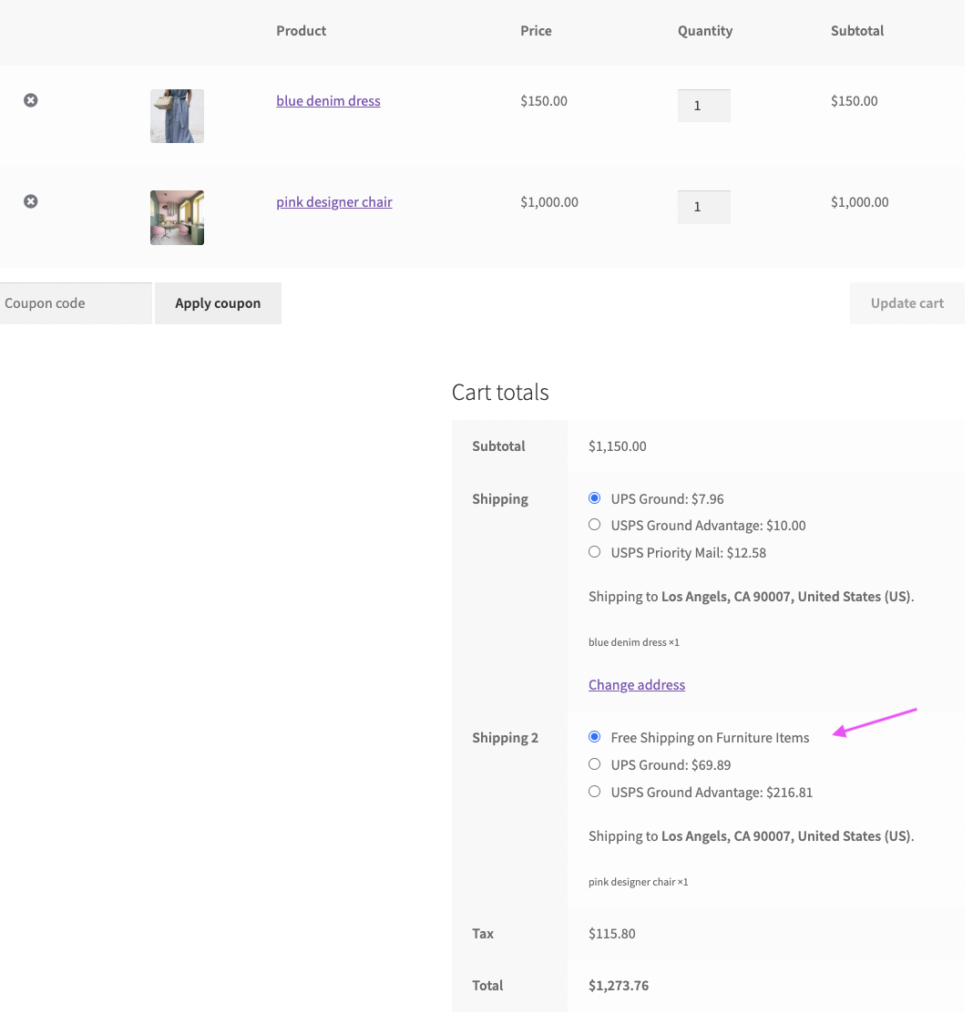This screenshot has height=1024, width=973.
Task: Remove pink designer chair from cart
Action: (31, 202)
